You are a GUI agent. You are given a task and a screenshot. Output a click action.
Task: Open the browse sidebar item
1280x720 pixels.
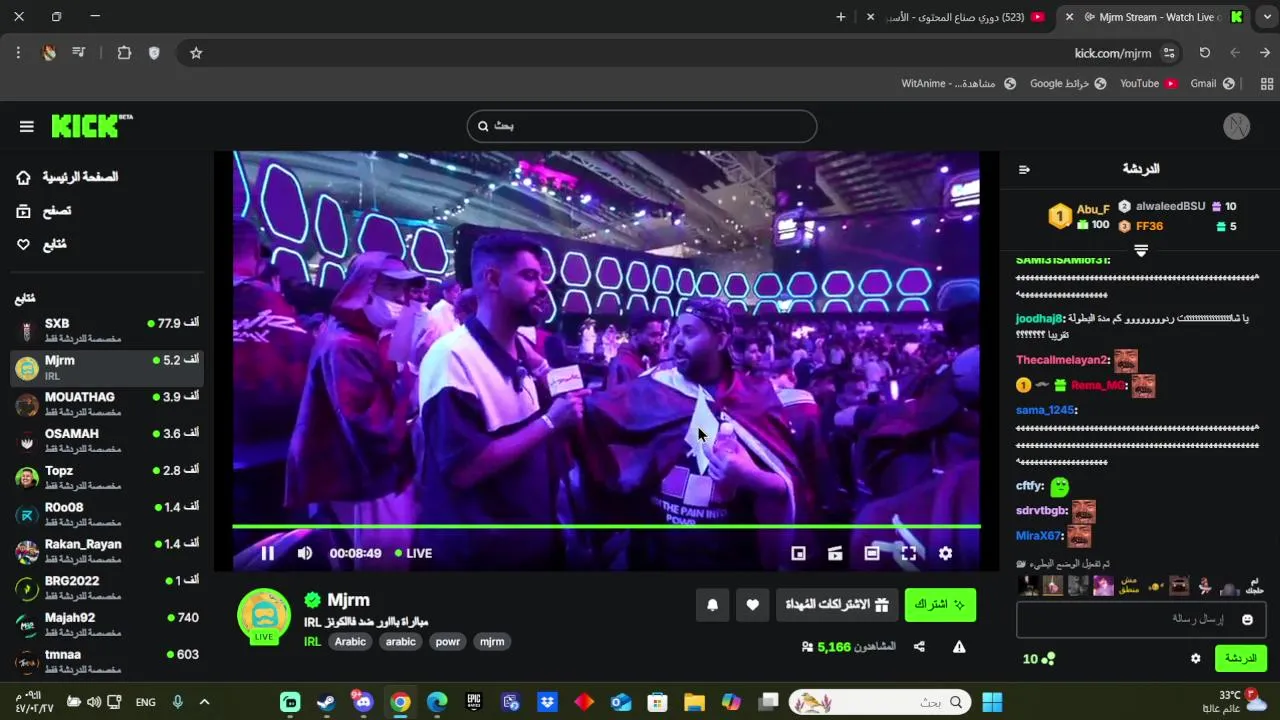point(43,211)
